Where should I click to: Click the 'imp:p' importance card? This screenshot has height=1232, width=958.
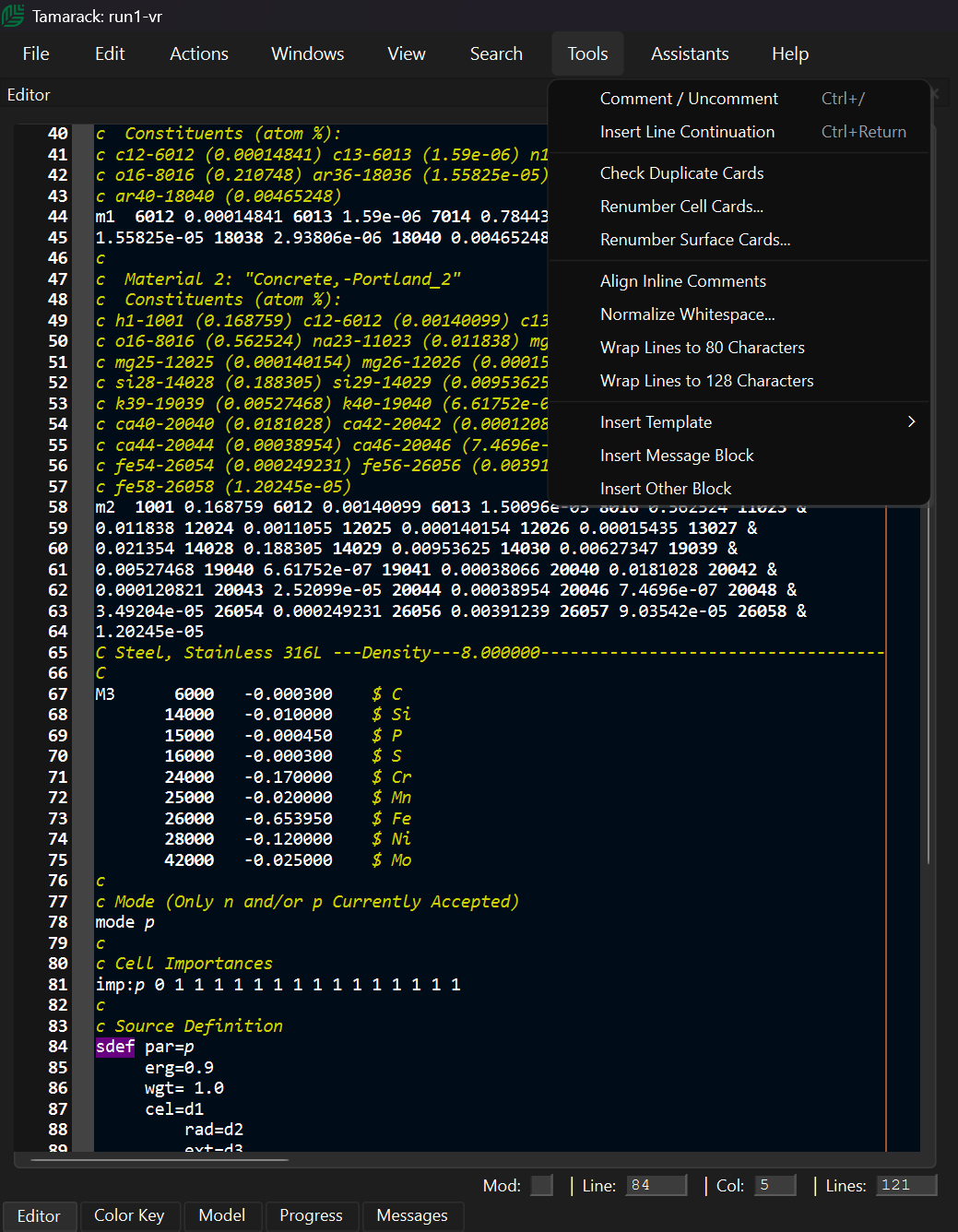(120, 985)
